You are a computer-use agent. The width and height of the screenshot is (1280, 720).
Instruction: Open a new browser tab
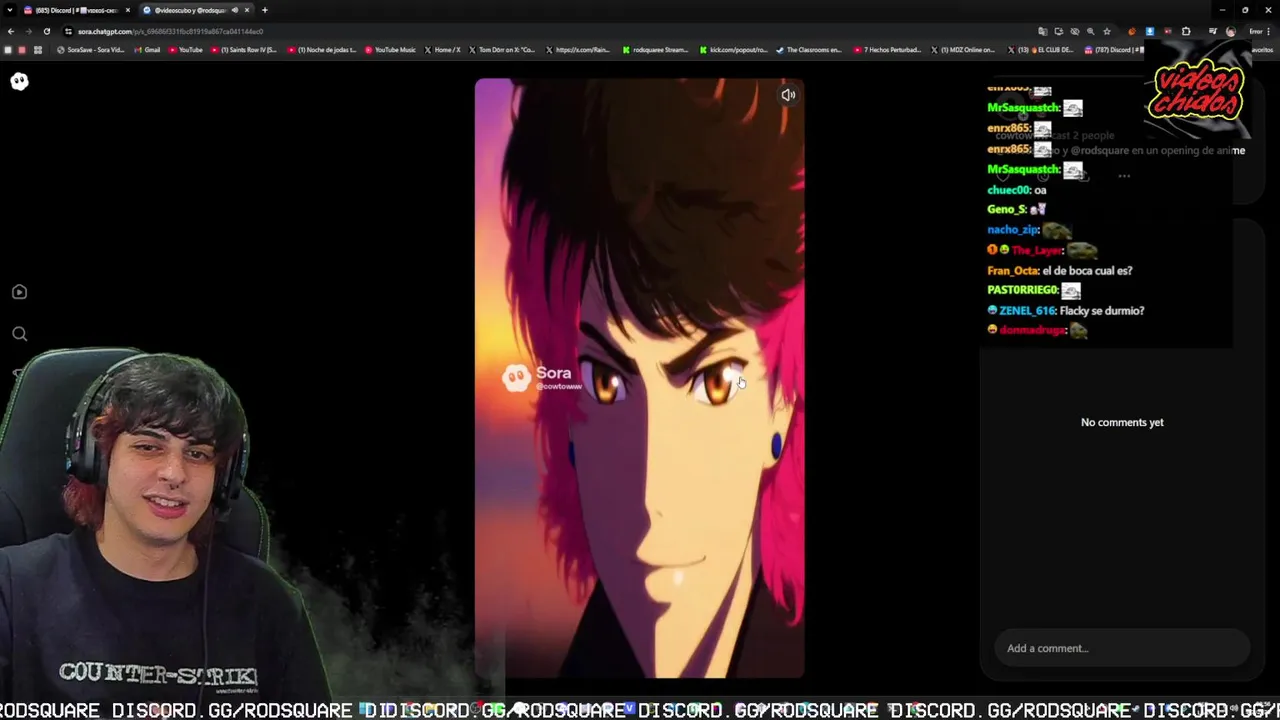[x=265, y=10]
